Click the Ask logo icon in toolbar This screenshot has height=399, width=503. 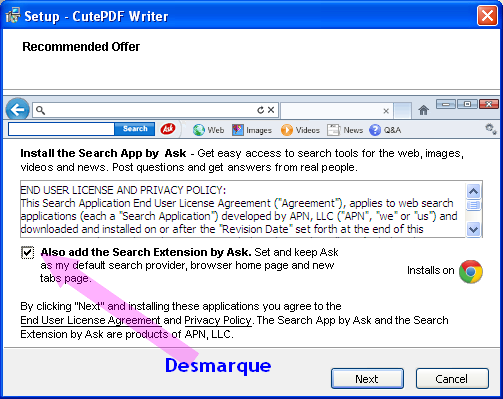[x=168, y=129]
